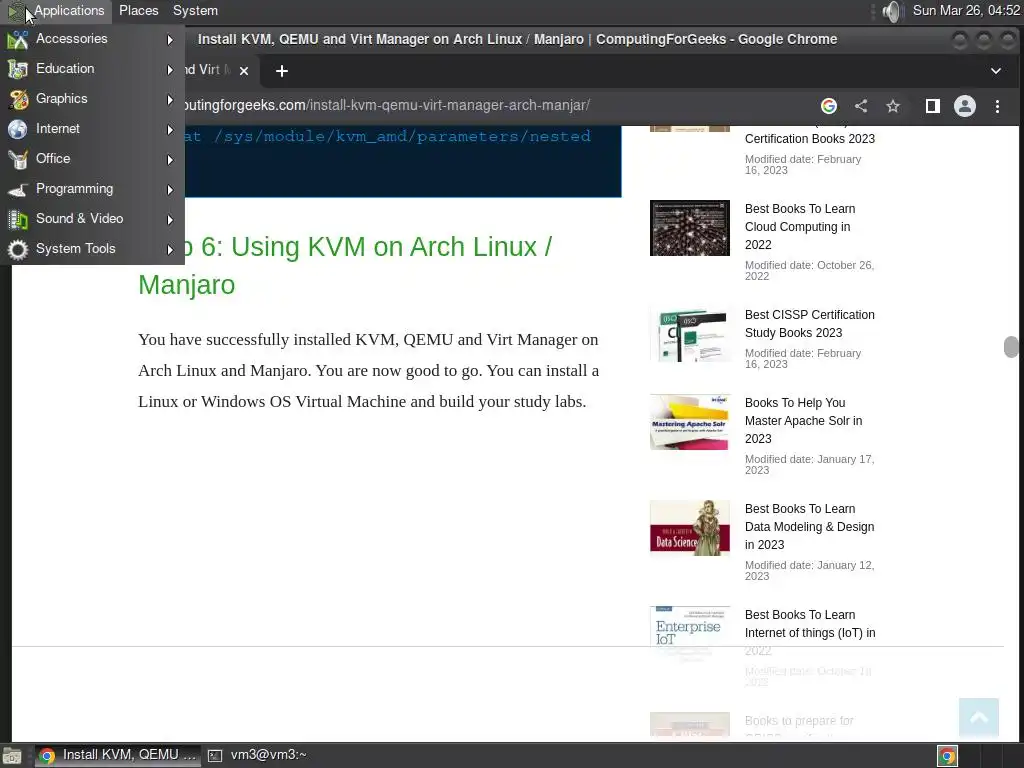
Task: Open the Chrome tab search dropdown
Action: (x=996, y=71)
